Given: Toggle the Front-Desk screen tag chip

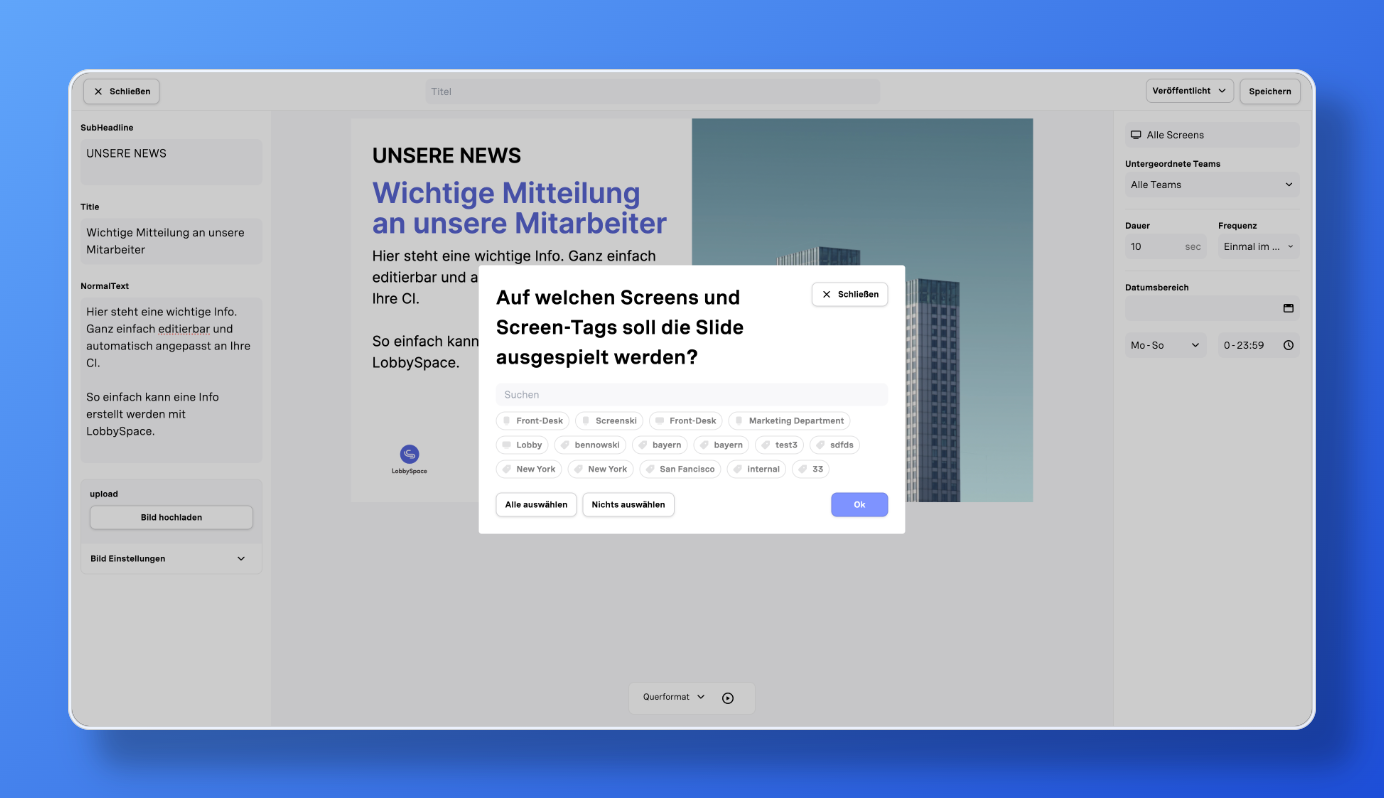Looking at the screenshot, I should pyautogui.click(x=532, y=420).
